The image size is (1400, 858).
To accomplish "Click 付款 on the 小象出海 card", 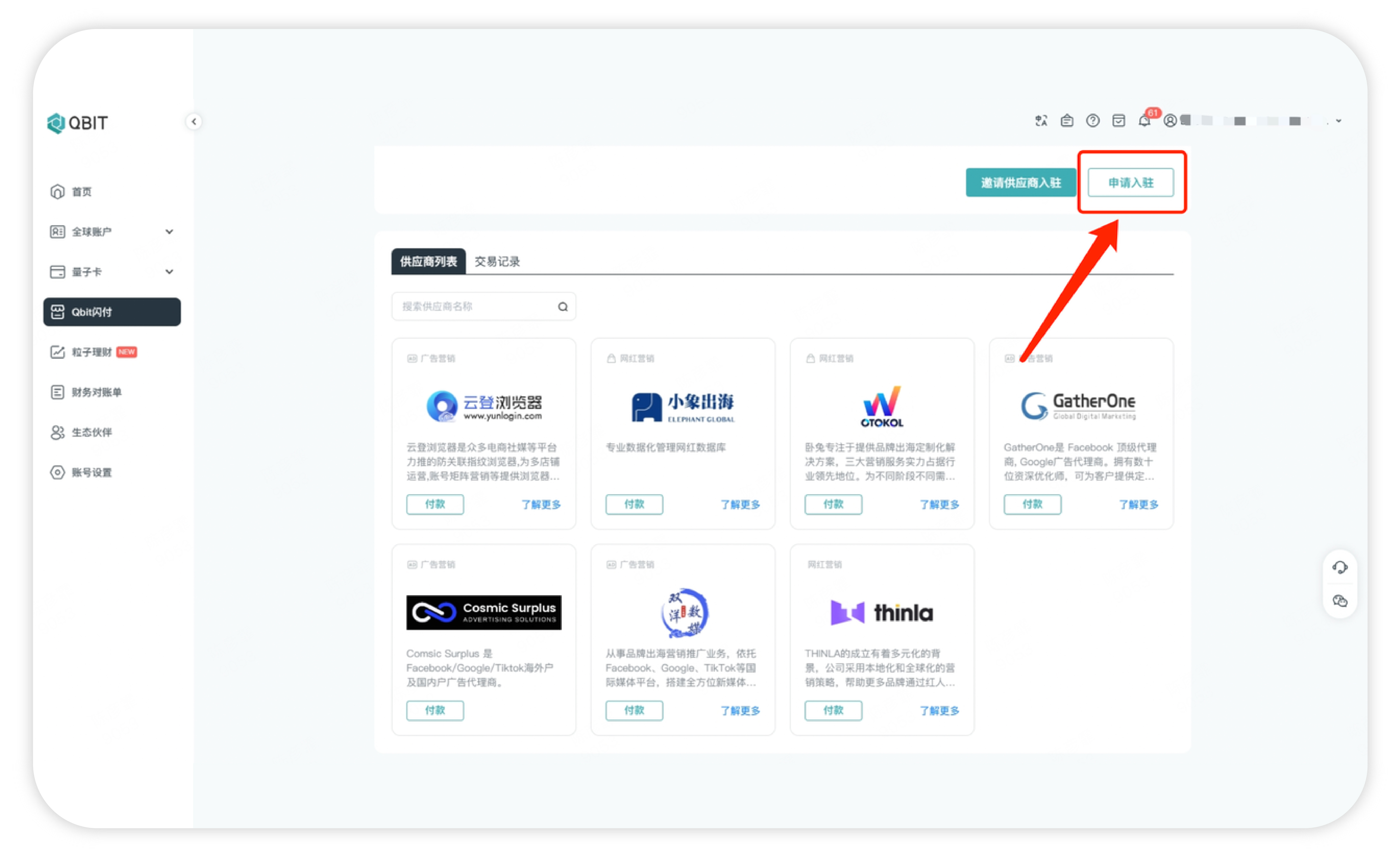I will pyautogui.click(x=634, y=505).
